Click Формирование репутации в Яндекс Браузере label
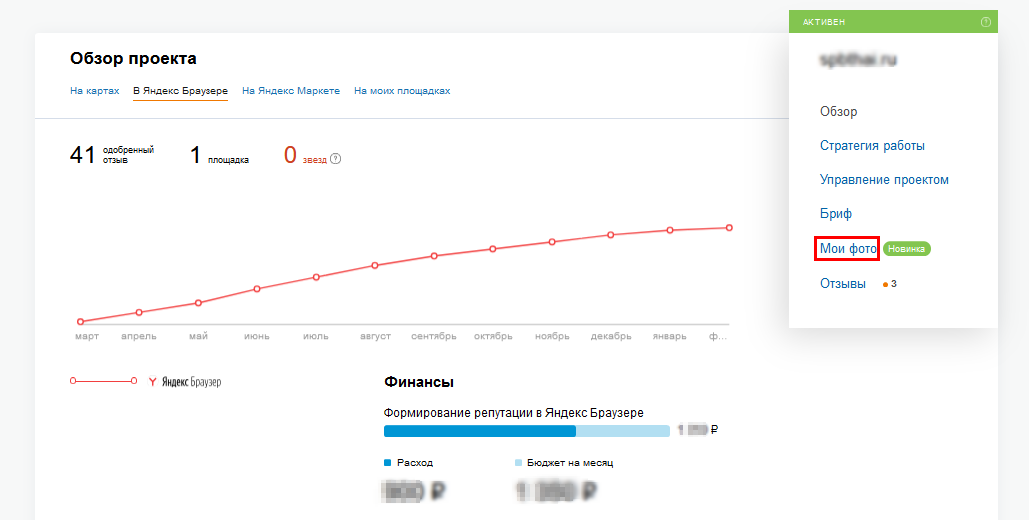This screenshot has width=1029, height=520. click(514, 413)
